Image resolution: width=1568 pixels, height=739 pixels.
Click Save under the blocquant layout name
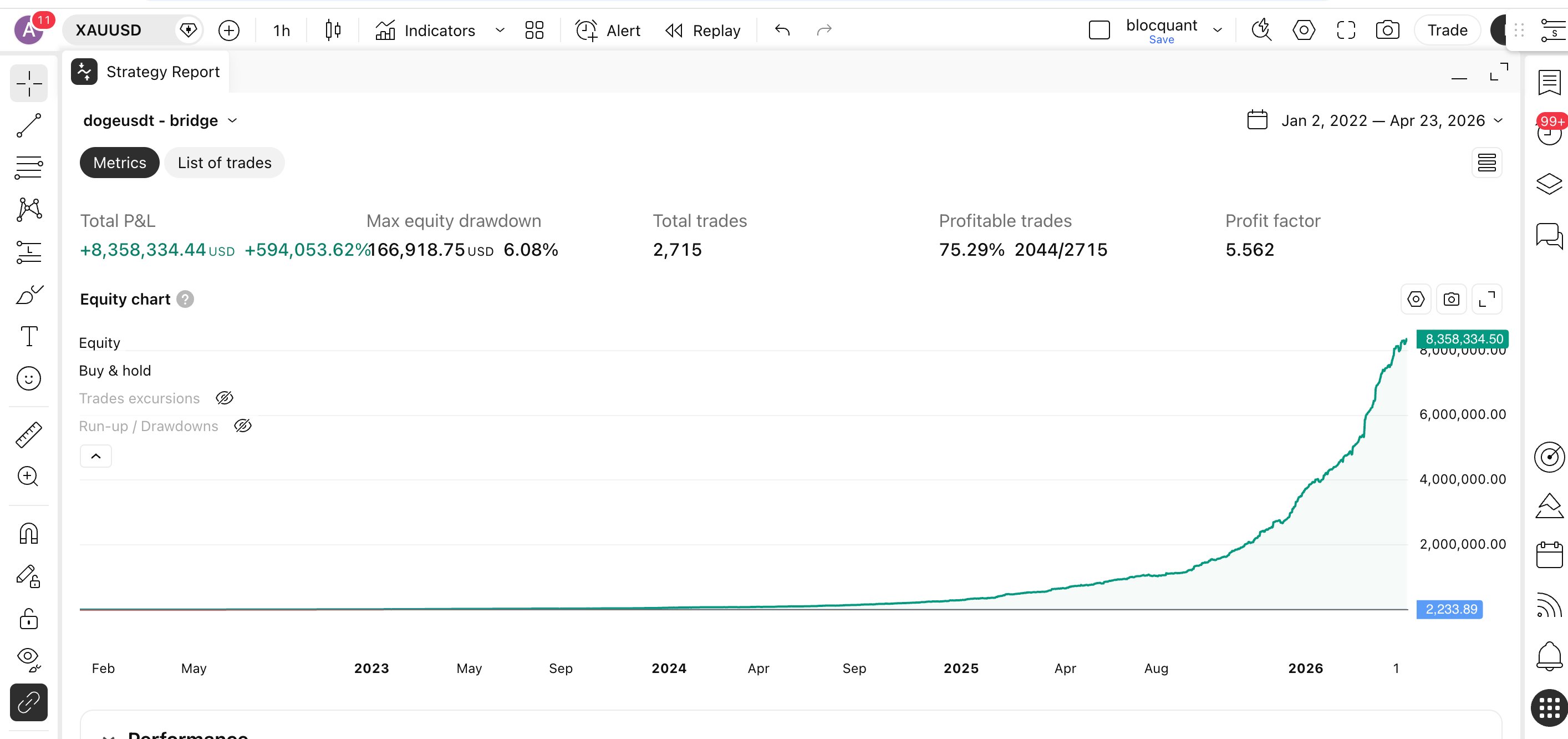click(1162, 39)
